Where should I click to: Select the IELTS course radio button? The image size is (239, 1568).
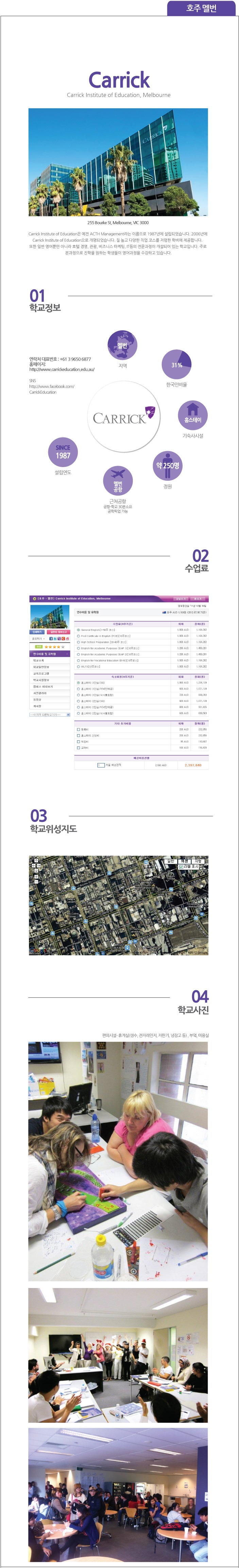point(79,666)
